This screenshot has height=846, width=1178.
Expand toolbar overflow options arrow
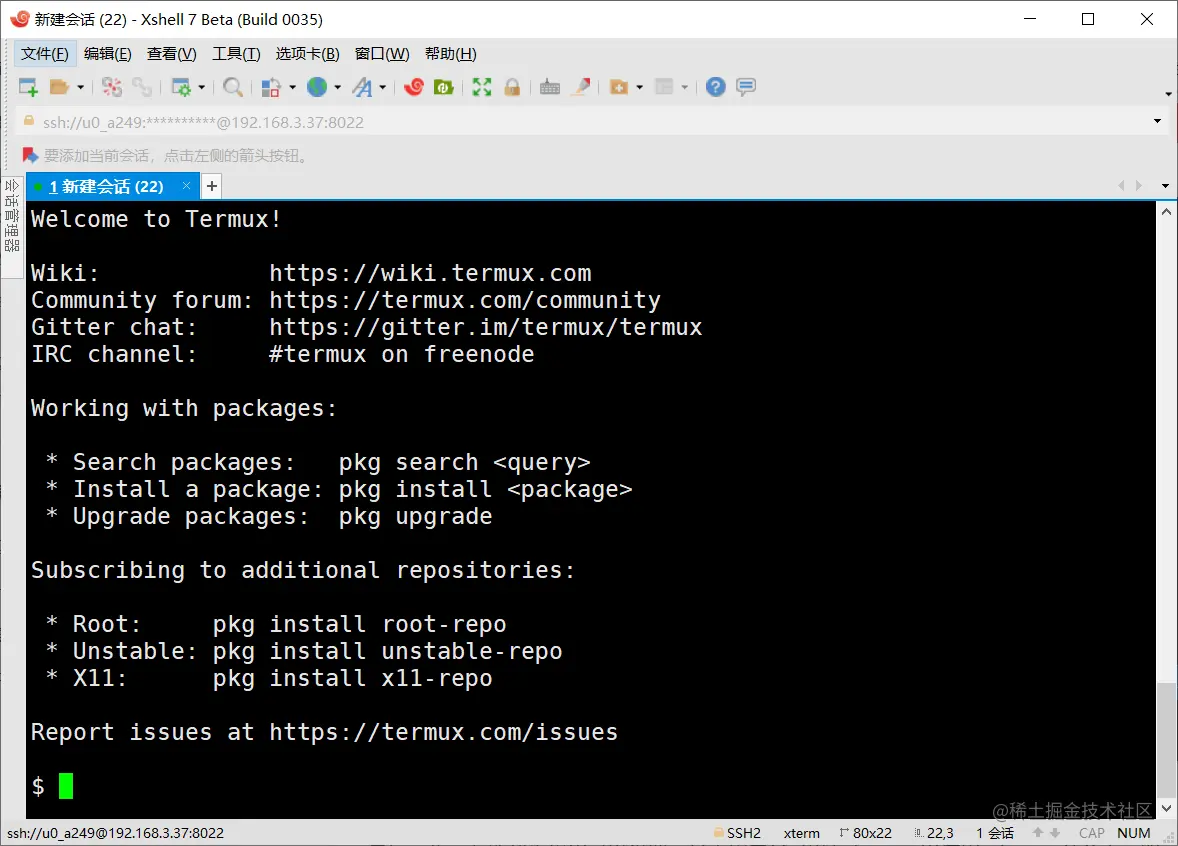click(x=1168, y=94)
